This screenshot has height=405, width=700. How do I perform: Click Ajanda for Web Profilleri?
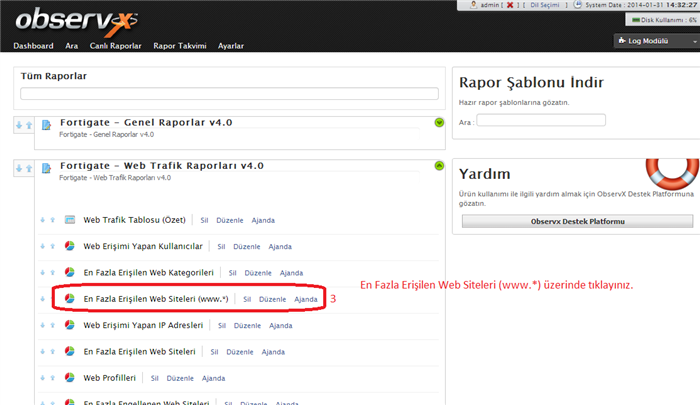[213, 378]
